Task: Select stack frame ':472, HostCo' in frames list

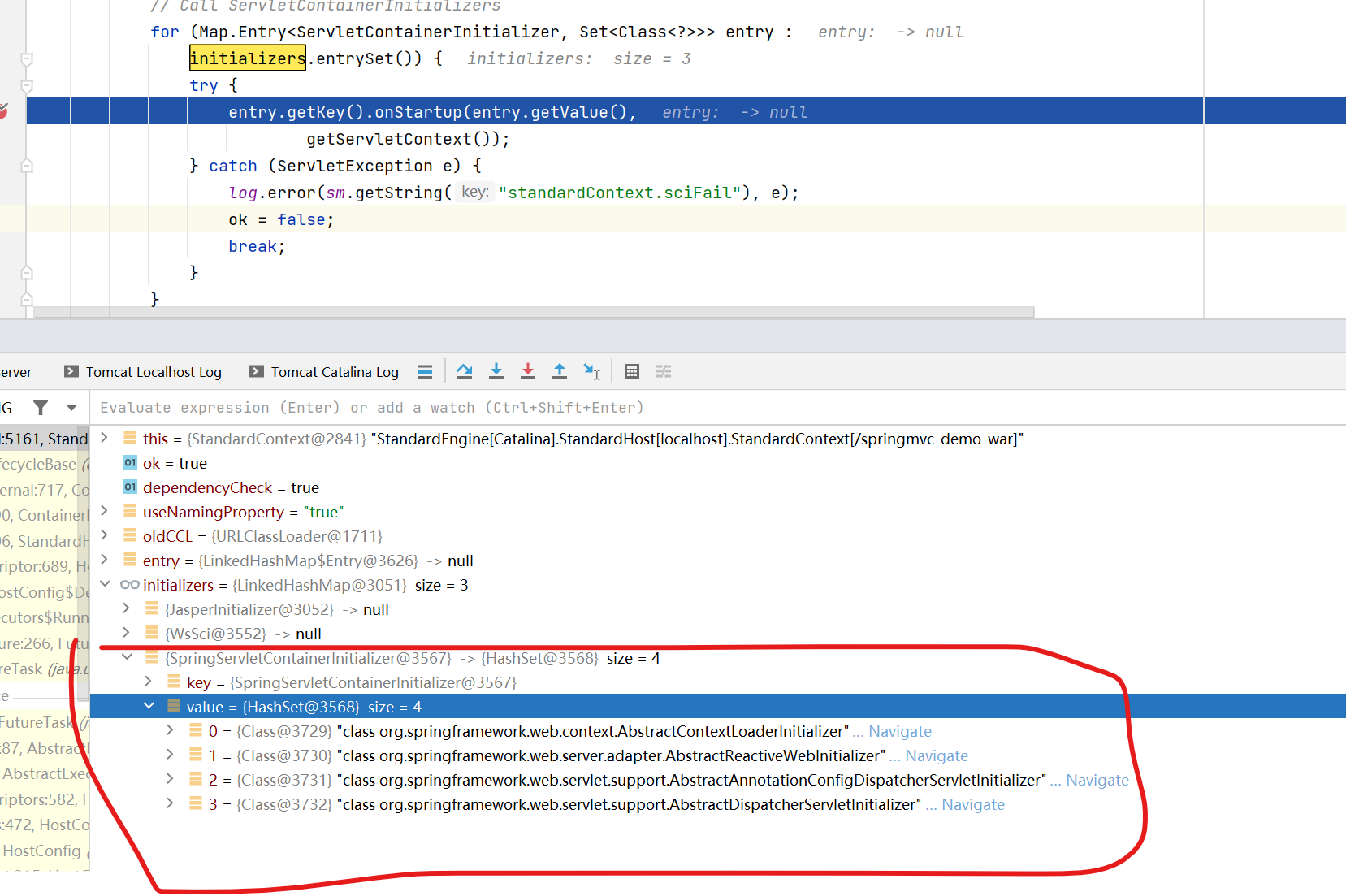Action: pyautogui.click(x=44, y=825)
